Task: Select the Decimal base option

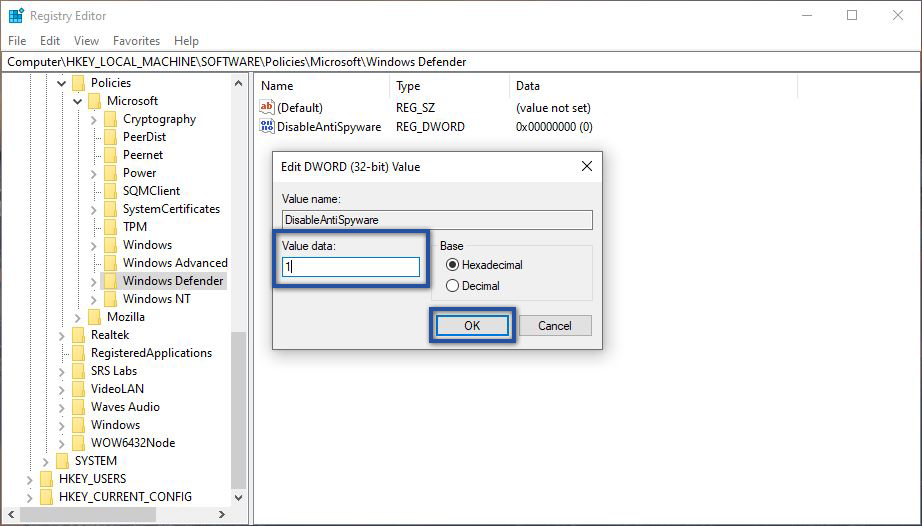Action: [453, 286]
